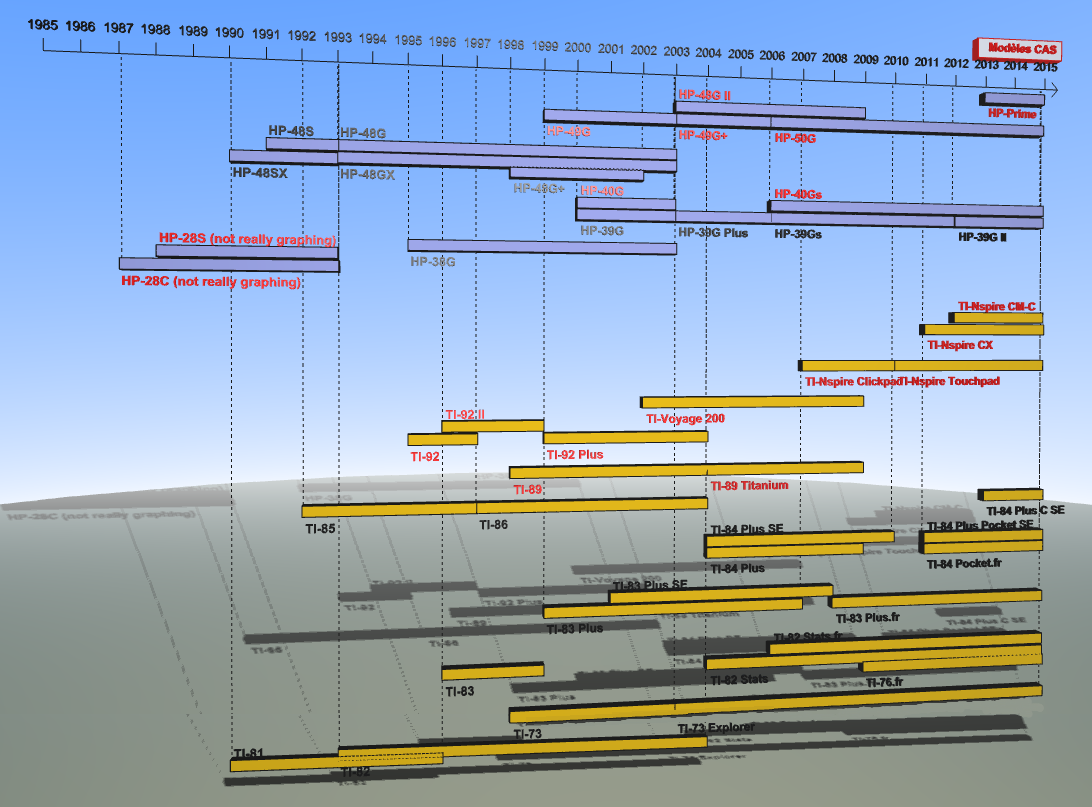Image resolution: width=1092 pixels, height=807 pixels.
Task: Click the yellow TI-Voyage 200 timeline bar
Action: (x=752, y=402)
